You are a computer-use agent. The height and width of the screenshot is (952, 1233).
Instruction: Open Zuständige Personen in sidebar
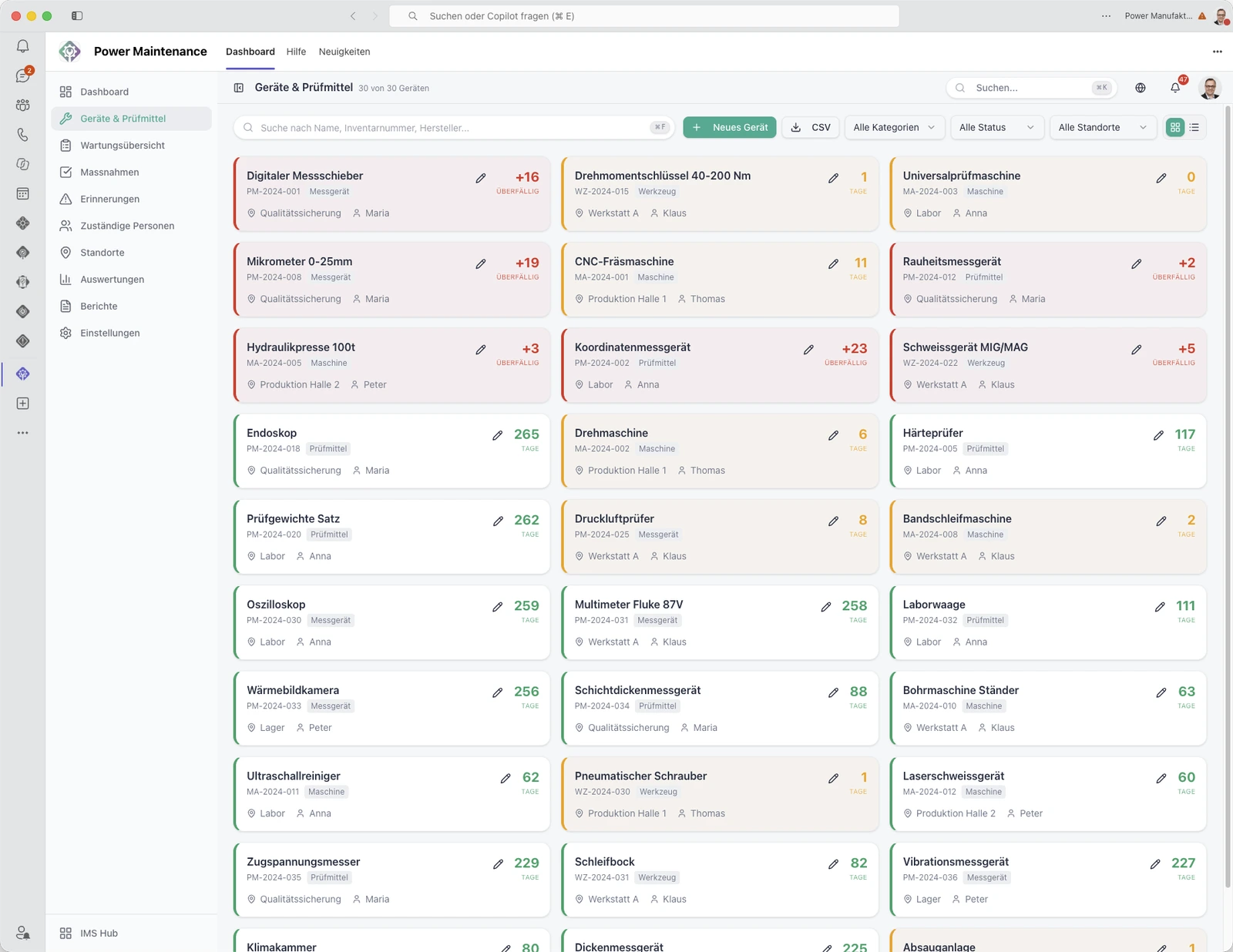pos(131,226)
